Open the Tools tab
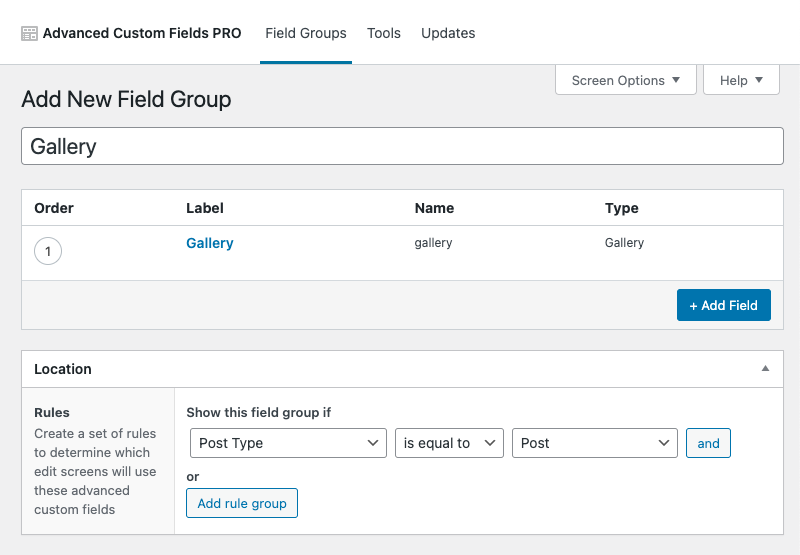 tap(384, 33)
